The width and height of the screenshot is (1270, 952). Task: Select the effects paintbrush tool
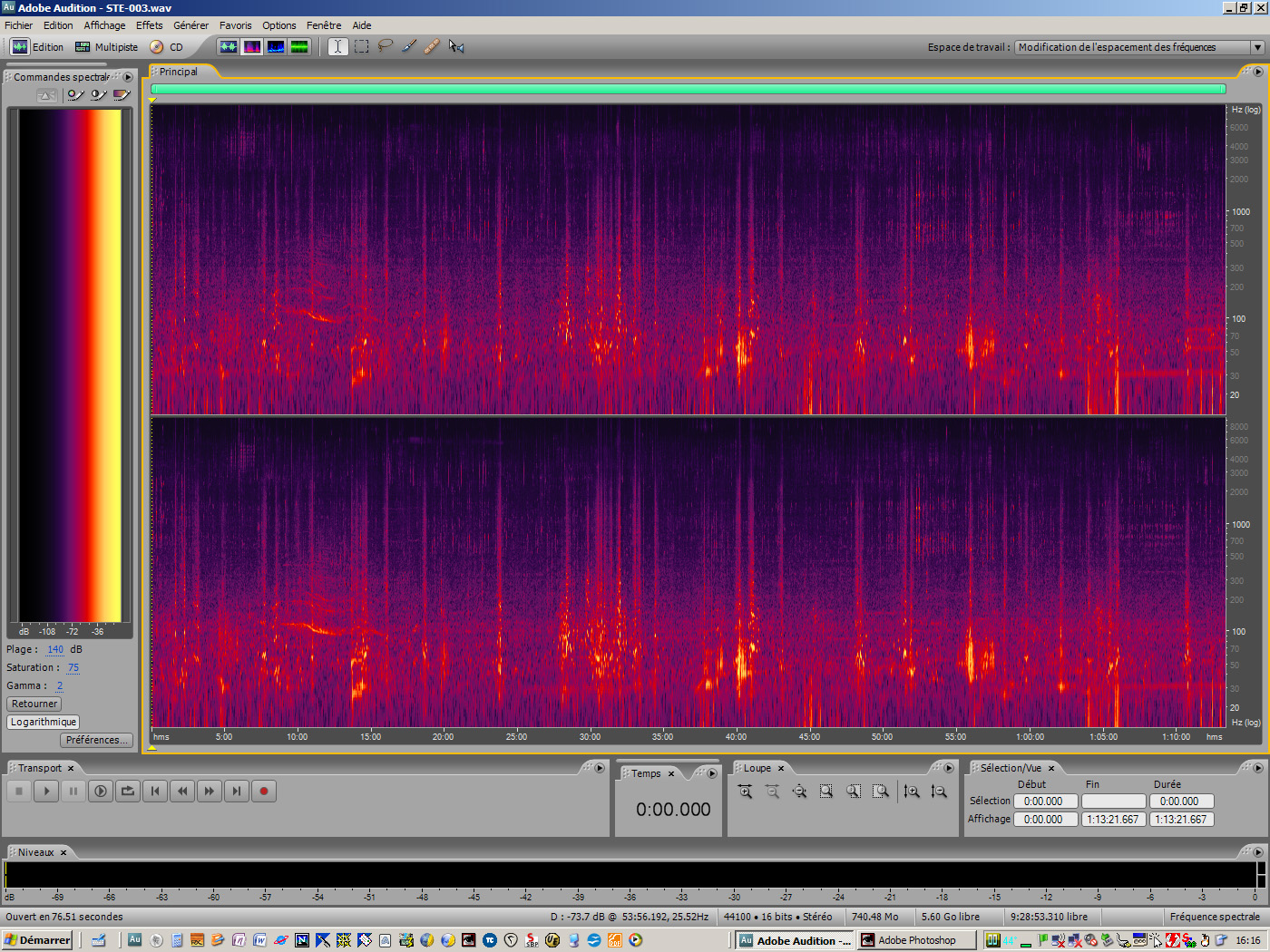coord(409,46)
